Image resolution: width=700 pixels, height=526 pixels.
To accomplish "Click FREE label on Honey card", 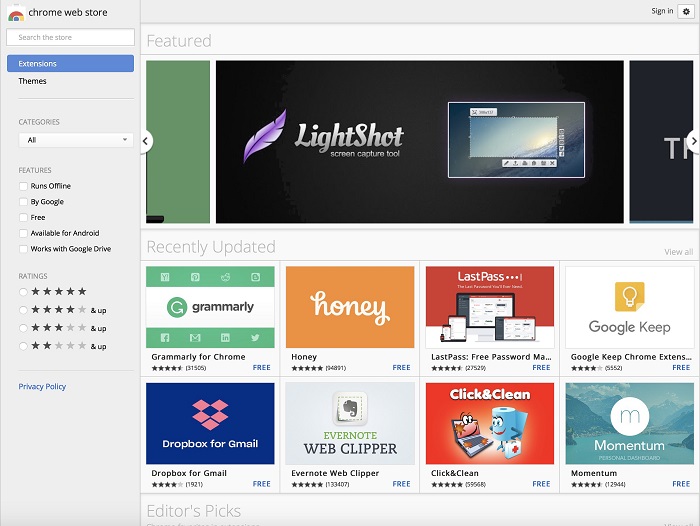I will point(401,367).
